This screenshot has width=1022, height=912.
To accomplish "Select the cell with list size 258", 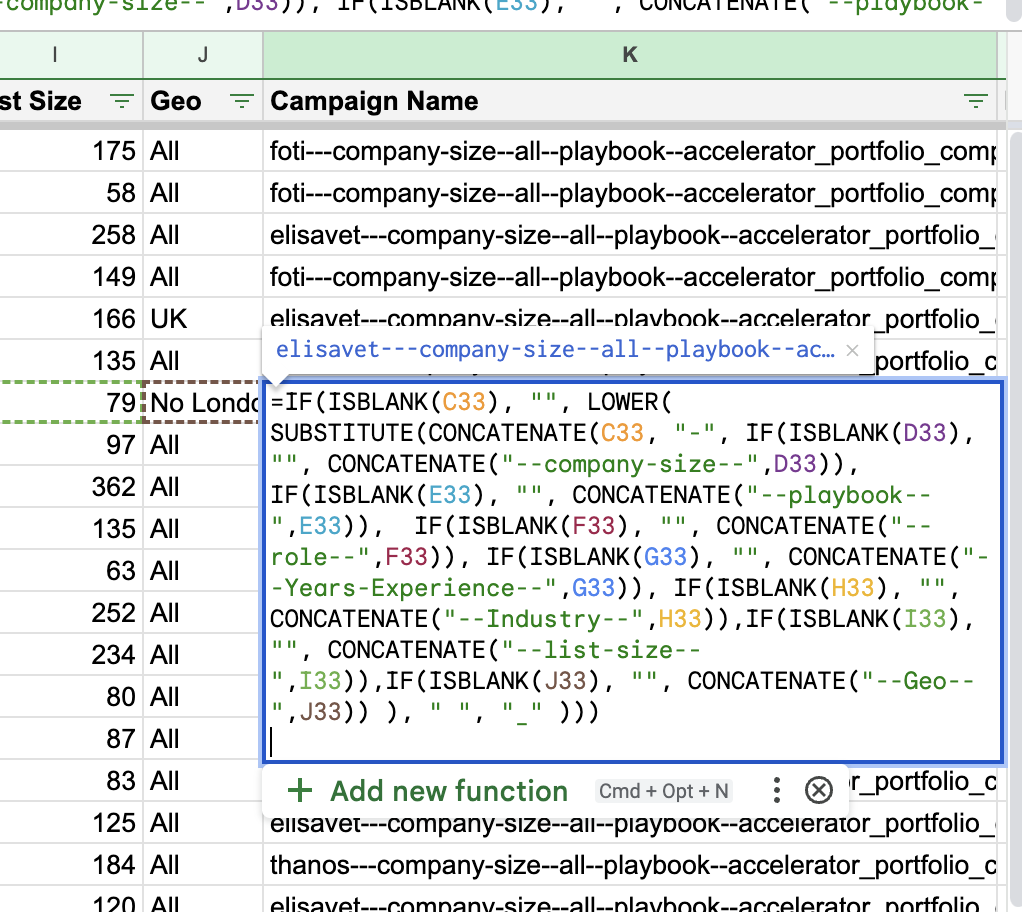I will click(71, 235).
